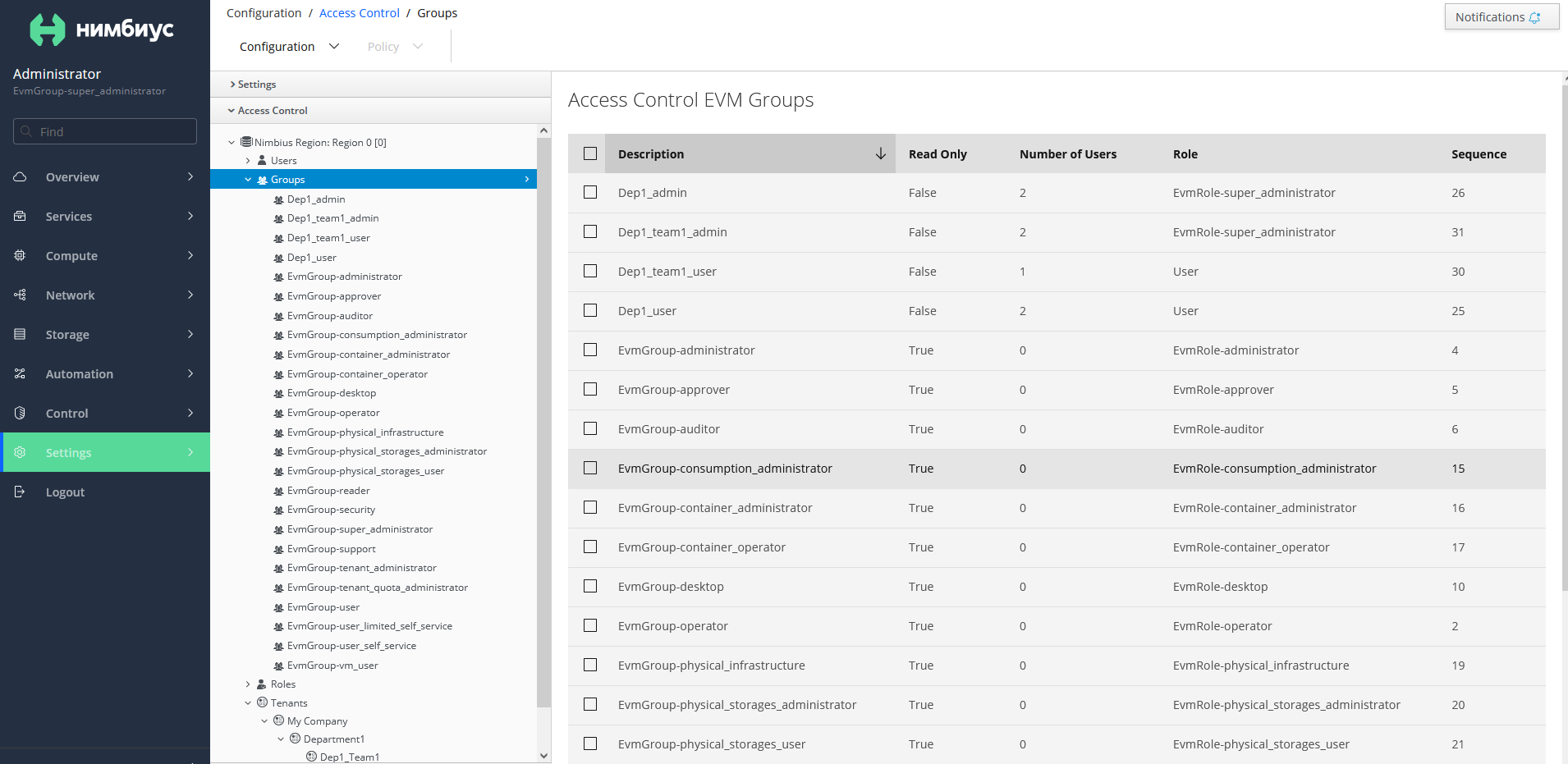Click the Logout door icon
This screenshot has width=1568, height=764.
click(x=21, y=492)
